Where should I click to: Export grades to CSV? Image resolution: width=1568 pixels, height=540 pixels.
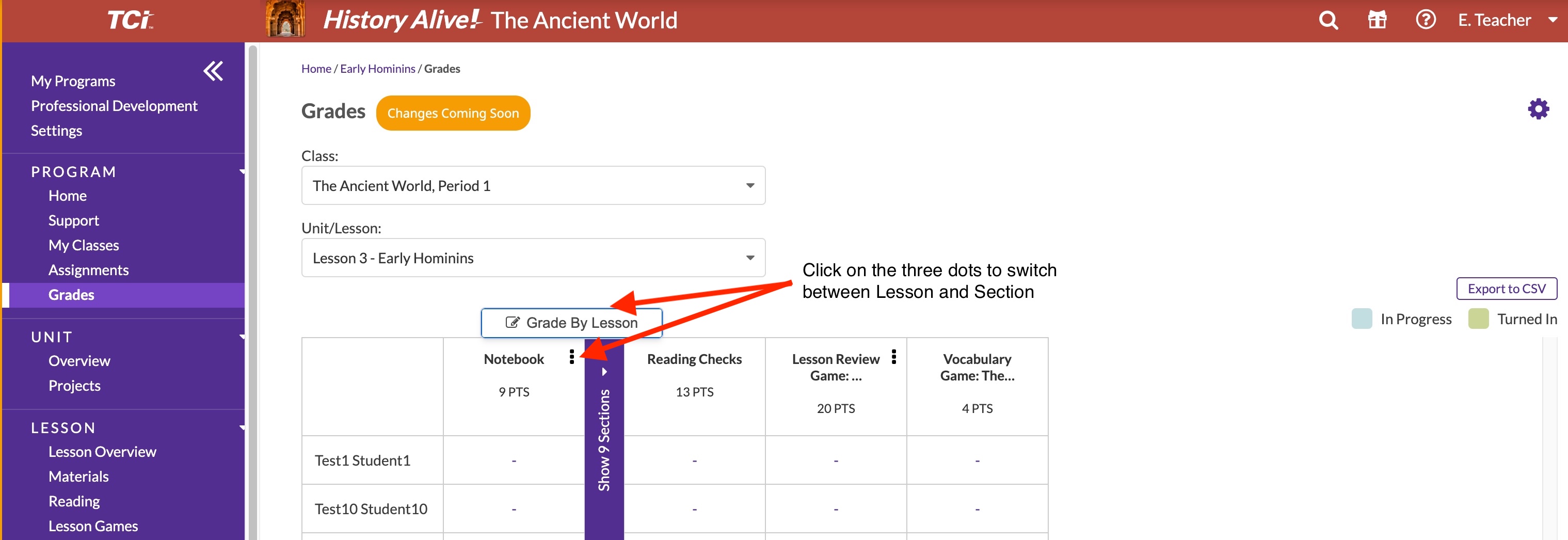click(1507, 289)
